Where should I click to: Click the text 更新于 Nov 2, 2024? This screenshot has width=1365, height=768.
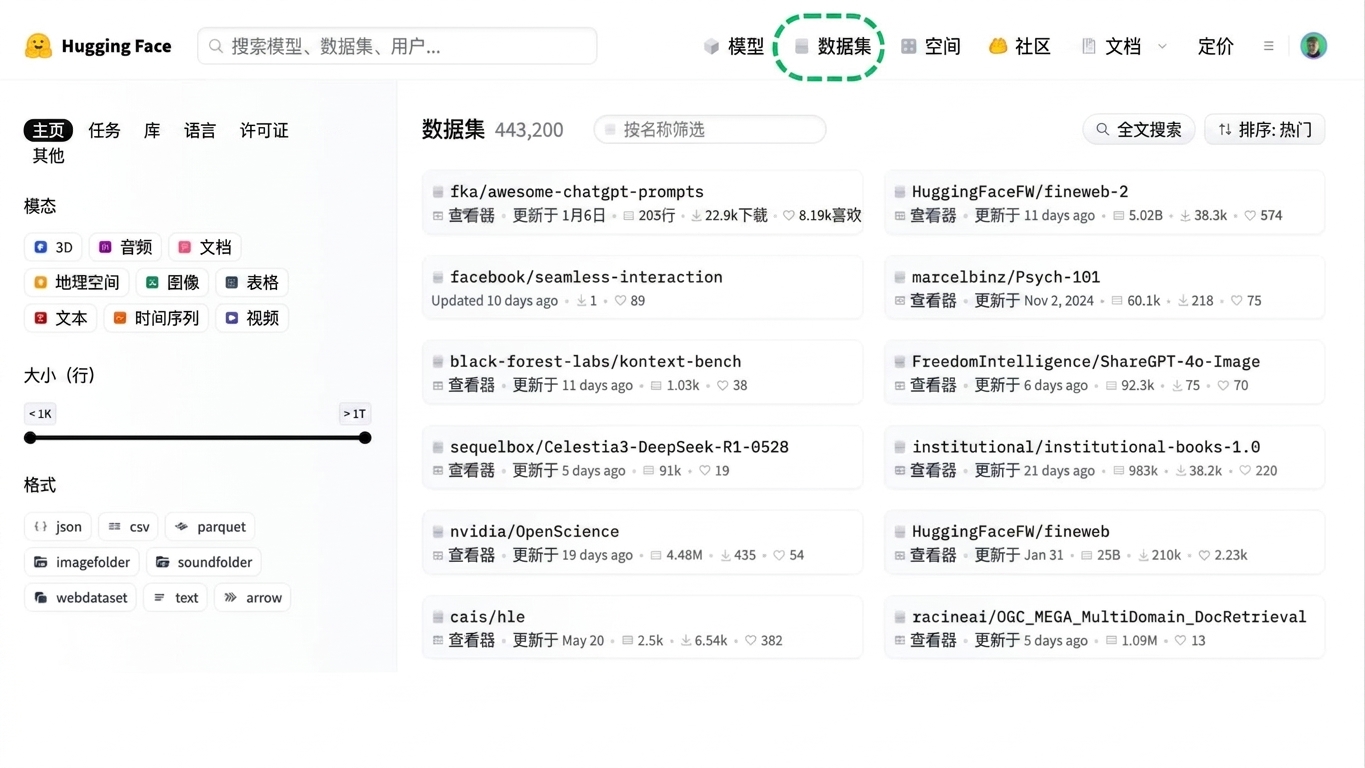(x=1035, y=301)
